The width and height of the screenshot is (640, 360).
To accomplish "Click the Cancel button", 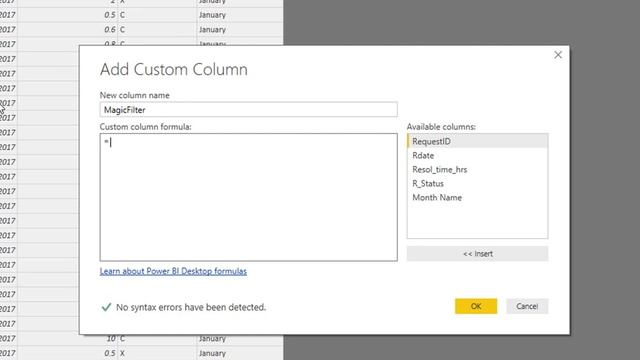I will tap(527, 306).
